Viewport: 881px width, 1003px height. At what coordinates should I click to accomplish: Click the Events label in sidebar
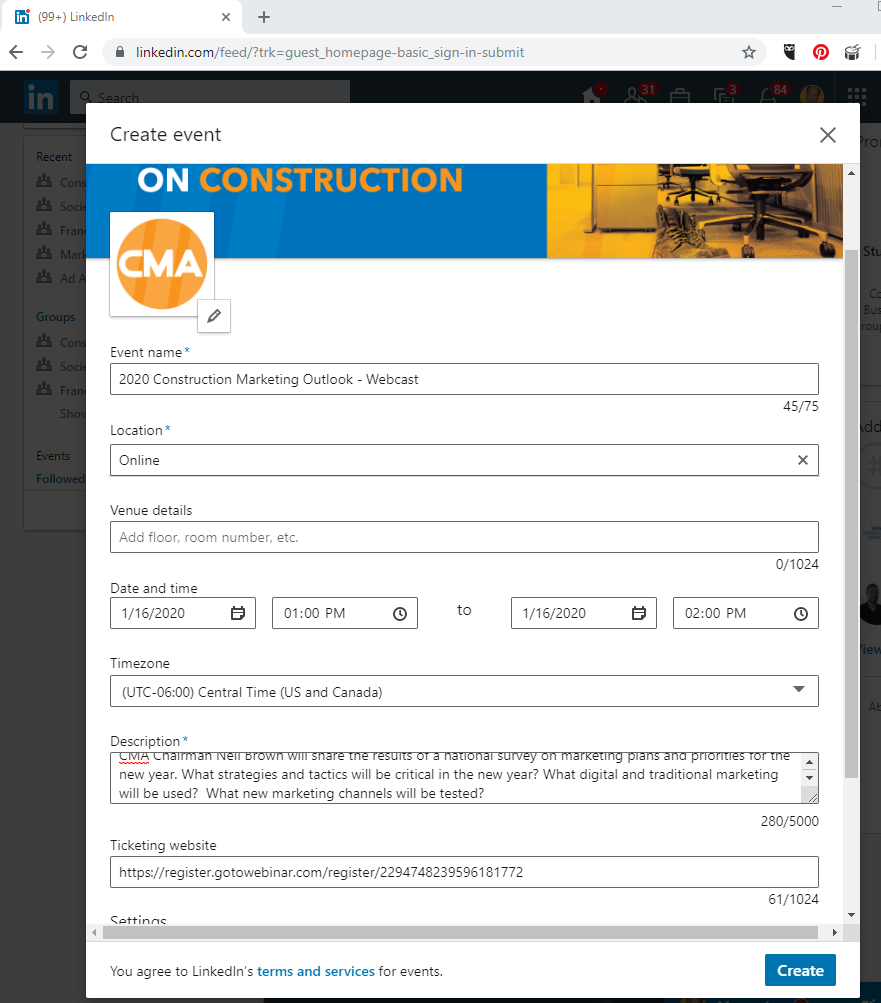pos(53,456)
